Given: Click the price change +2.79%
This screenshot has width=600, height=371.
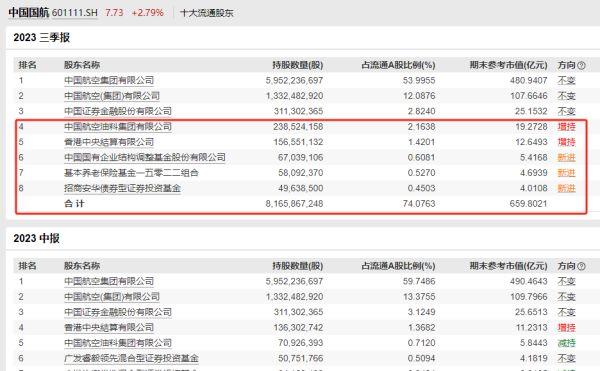Looking at the screenshot, I should pyautogui.click(x=148, y=13).
